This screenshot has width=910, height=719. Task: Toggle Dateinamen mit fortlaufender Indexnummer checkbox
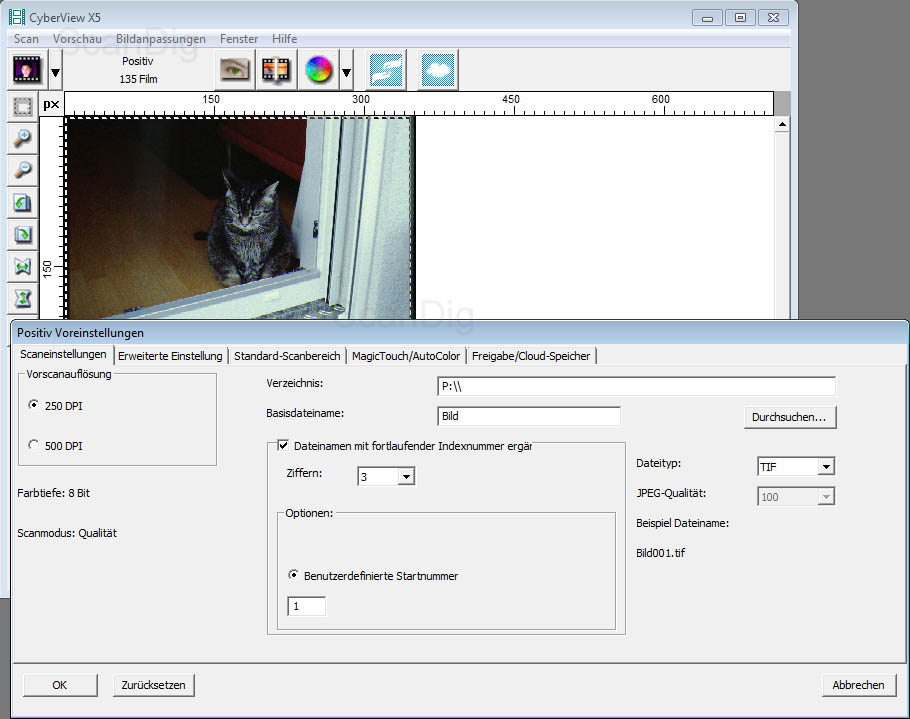pos(283,446)
